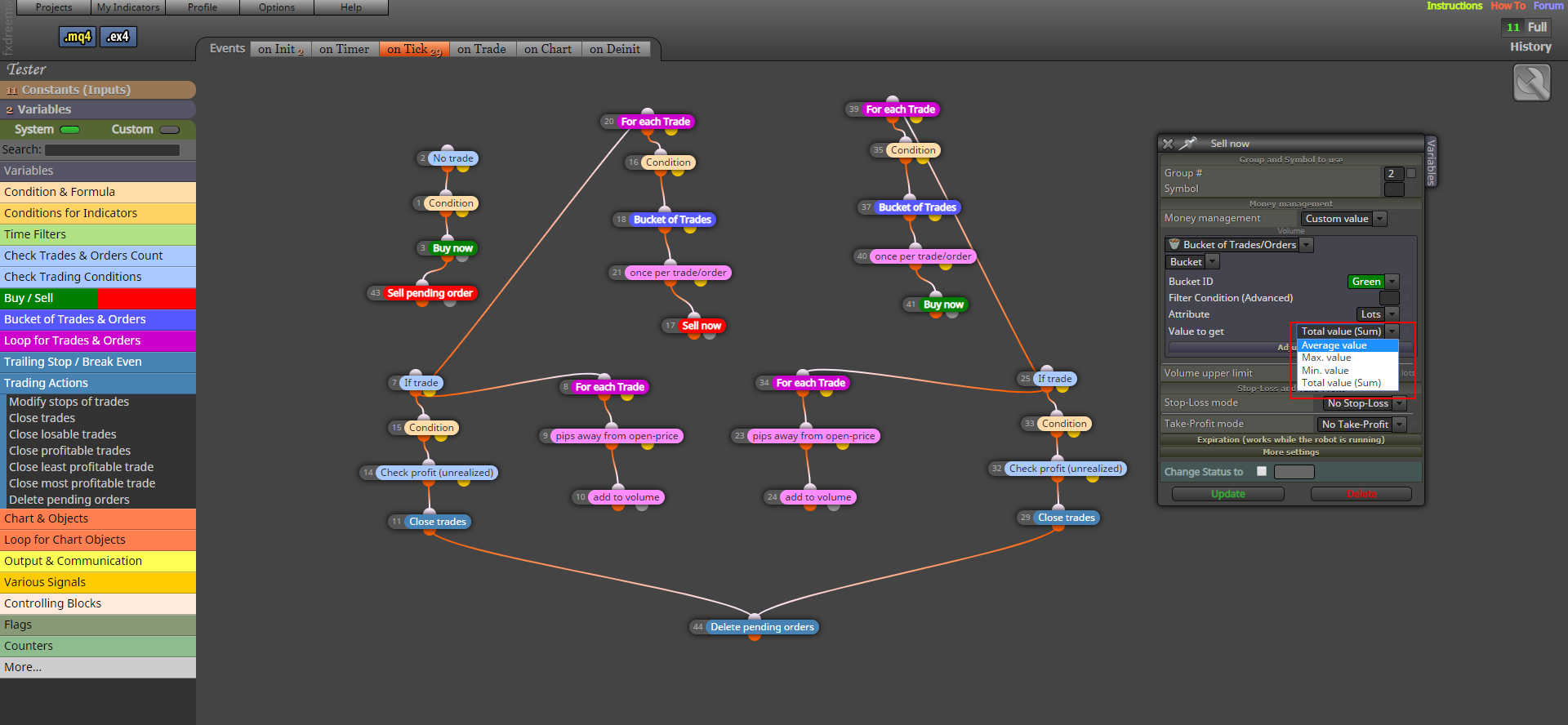
Task: Expand More settings section
Action: coord(1290,451)
